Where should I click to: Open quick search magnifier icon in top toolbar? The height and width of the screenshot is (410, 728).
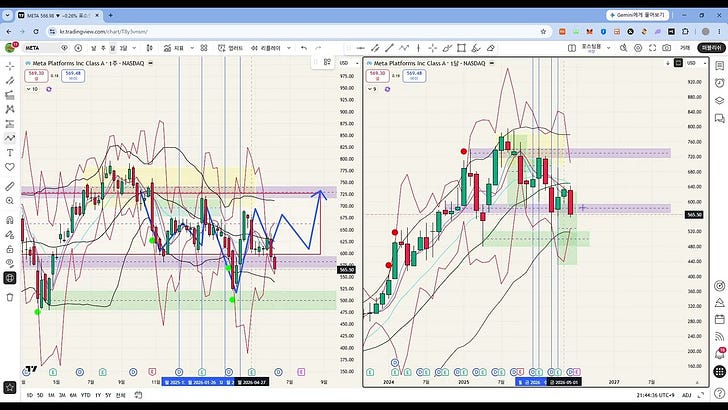624,48
